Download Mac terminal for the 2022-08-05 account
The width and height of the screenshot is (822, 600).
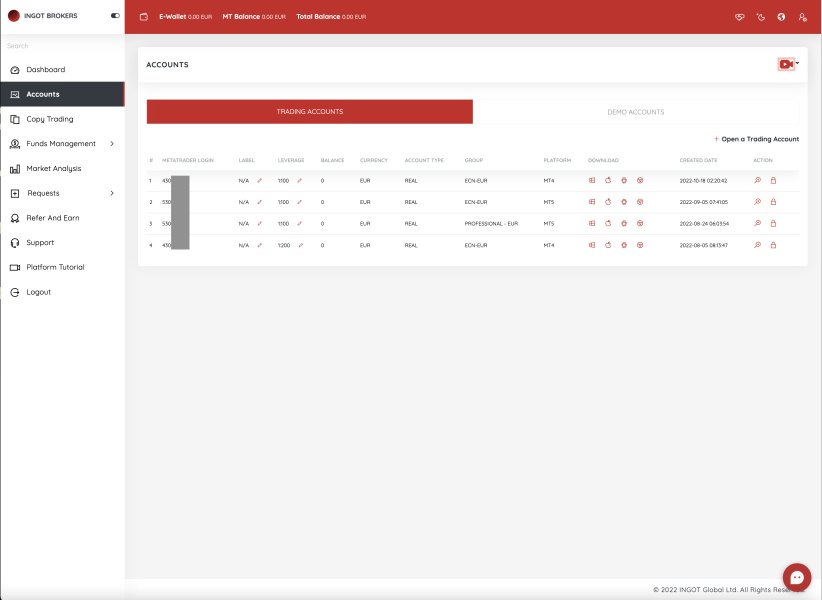click(x=608, y=245)
